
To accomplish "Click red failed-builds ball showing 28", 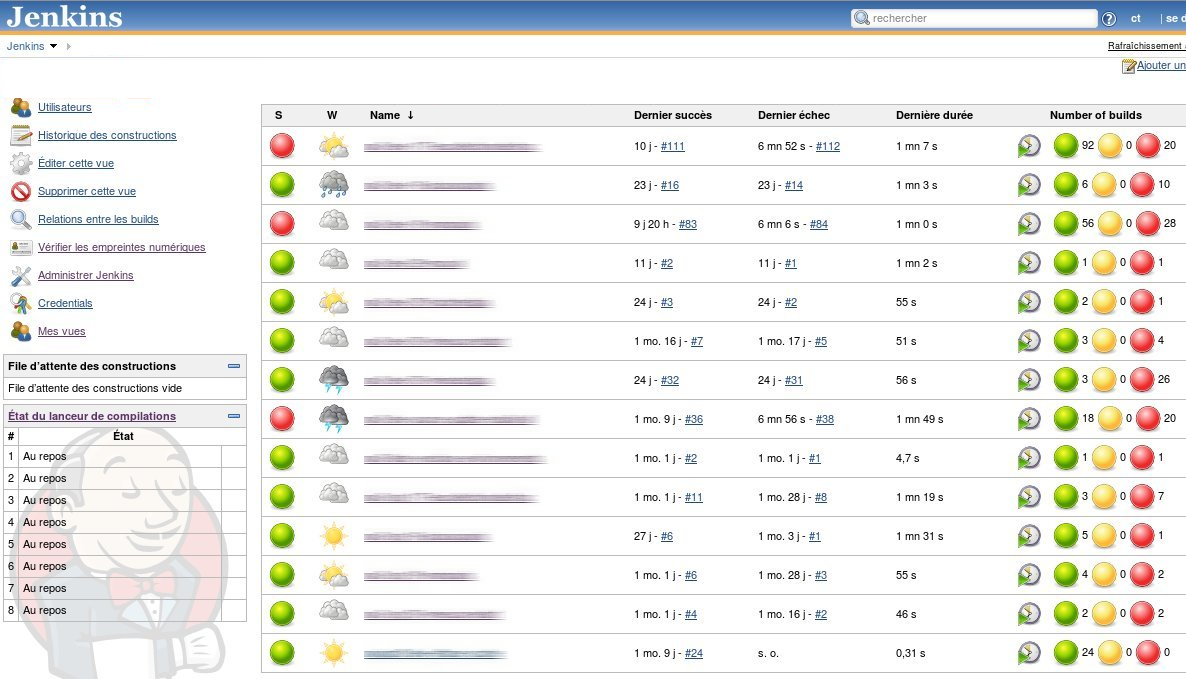I will click(x=1147, y=223).
